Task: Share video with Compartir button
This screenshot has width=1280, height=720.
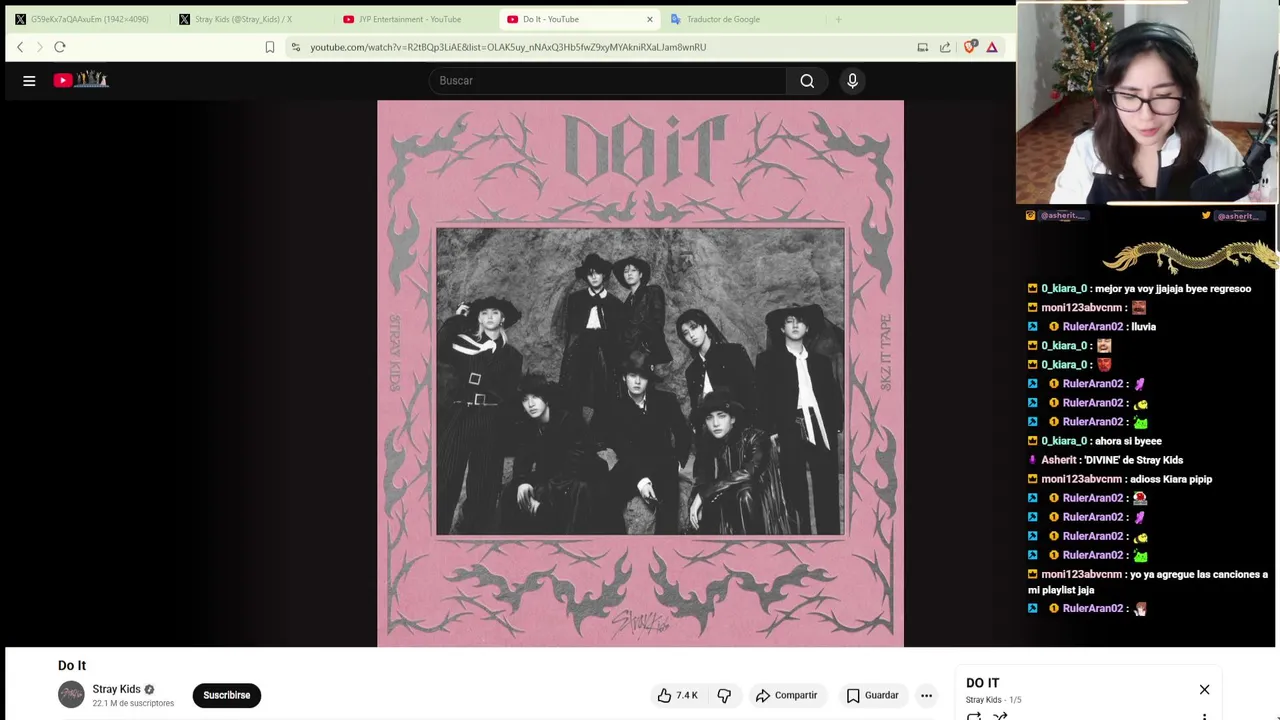Action: coord(786,695)
